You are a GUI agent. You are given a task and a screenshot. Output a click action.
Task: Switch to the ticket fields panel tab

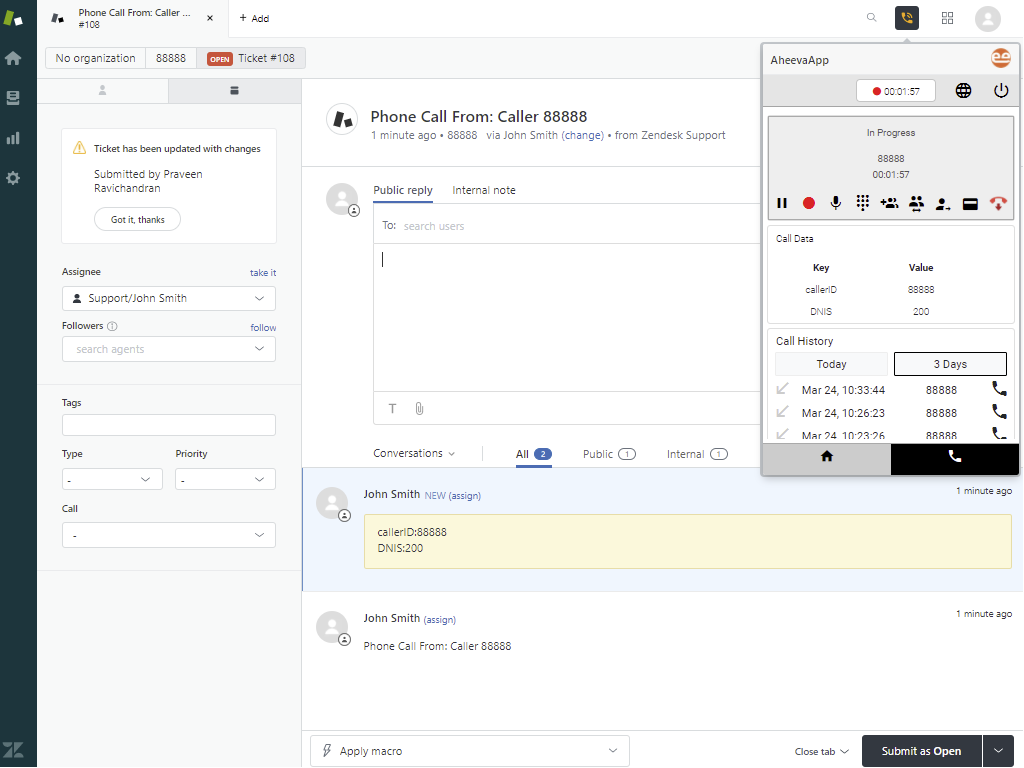point(234,91)
